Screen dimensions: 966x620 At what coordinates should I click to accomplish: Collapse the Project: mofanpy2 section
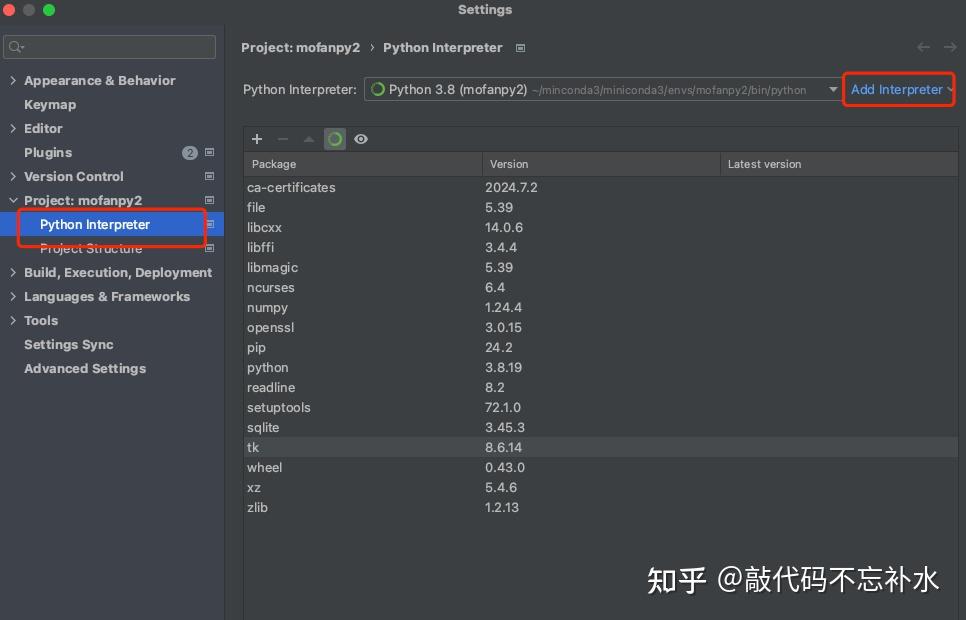coord(13,200)
